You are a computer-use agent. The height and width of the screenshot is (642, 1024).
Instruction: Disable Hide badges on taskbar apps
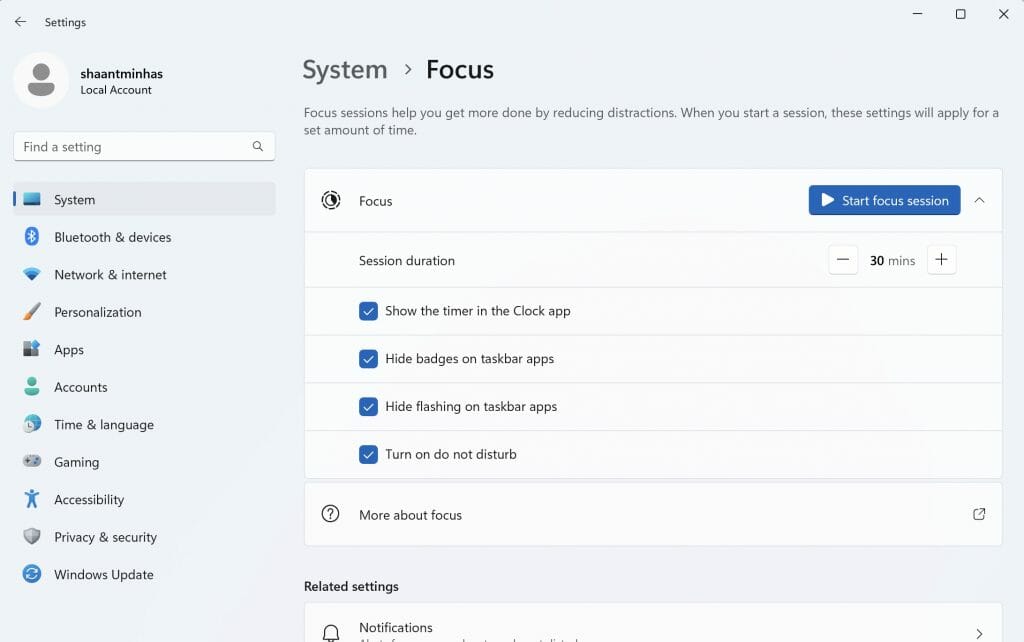369,359
